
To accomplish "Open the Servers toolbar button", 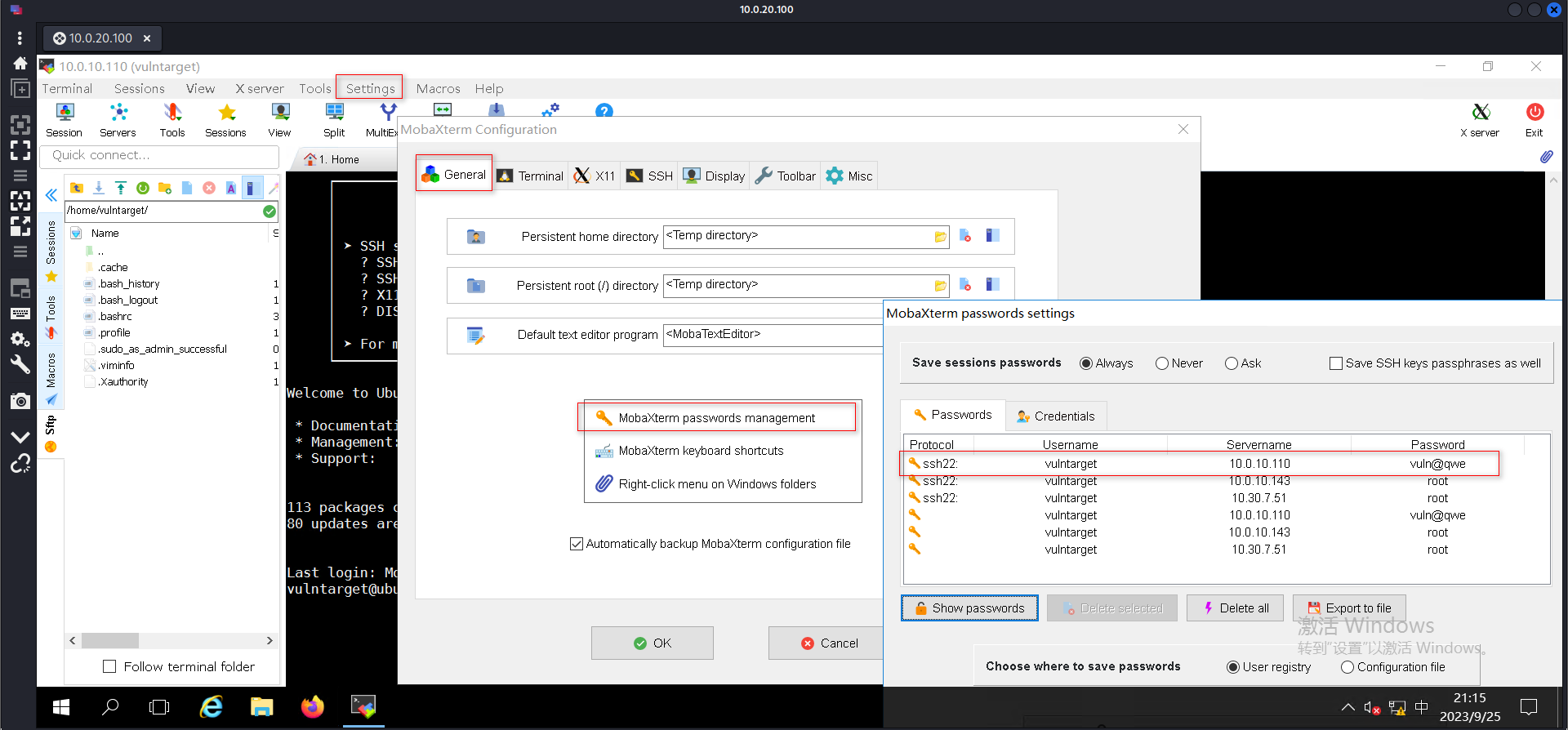I will point(118,120).
